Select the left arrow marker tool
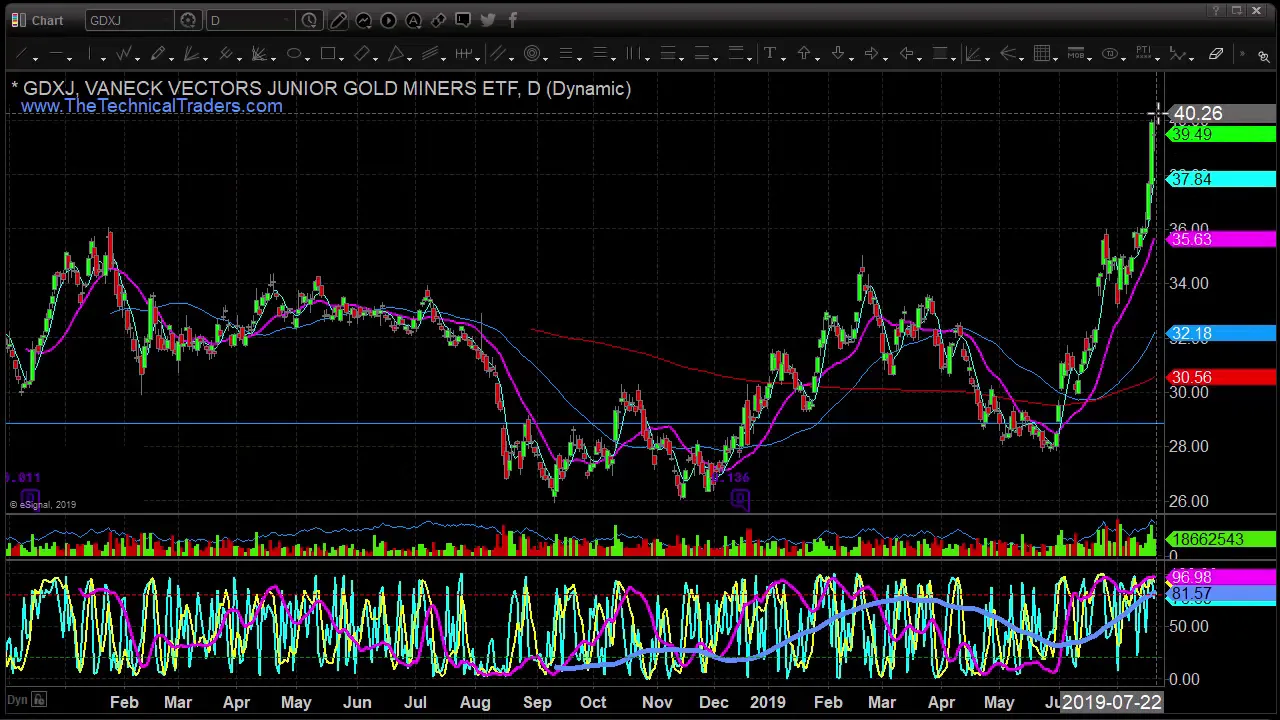The image size is (1280, 720). click(x=906, y=54)
